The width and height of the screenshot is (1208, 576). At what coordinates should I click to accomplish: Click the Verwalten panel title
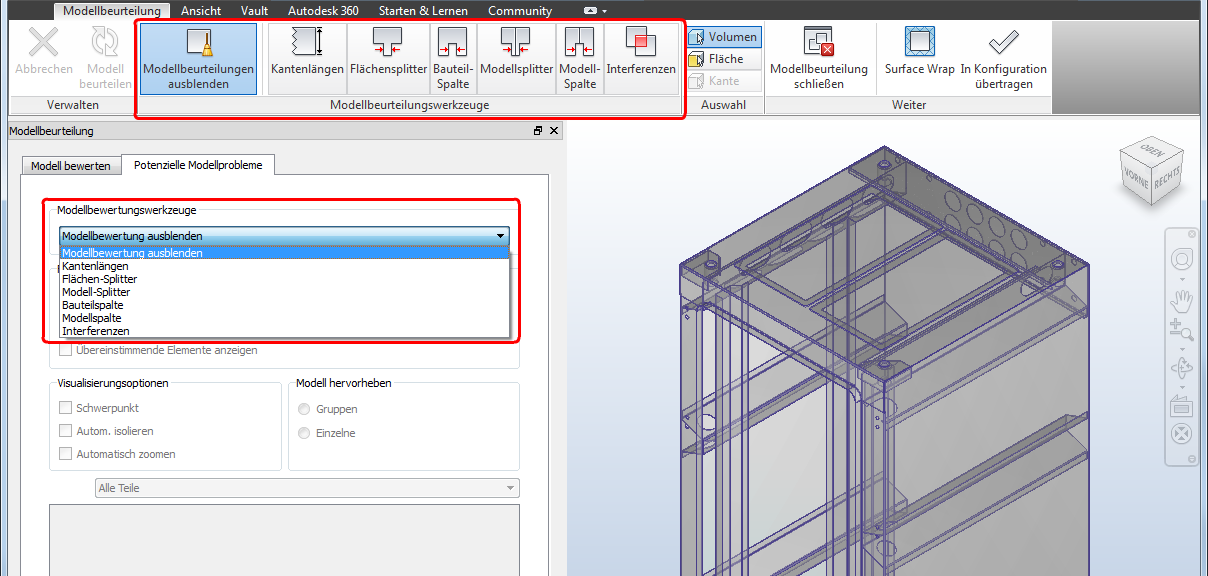click(x=73, y=105)
